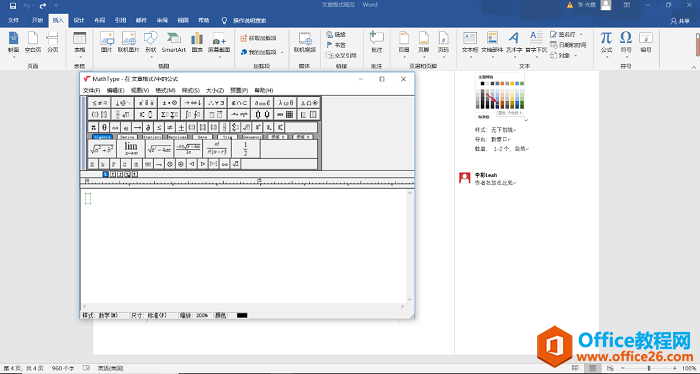Insert the one-half fraction expression
This screenshot has height=374, width=700.
pos(245,149)
